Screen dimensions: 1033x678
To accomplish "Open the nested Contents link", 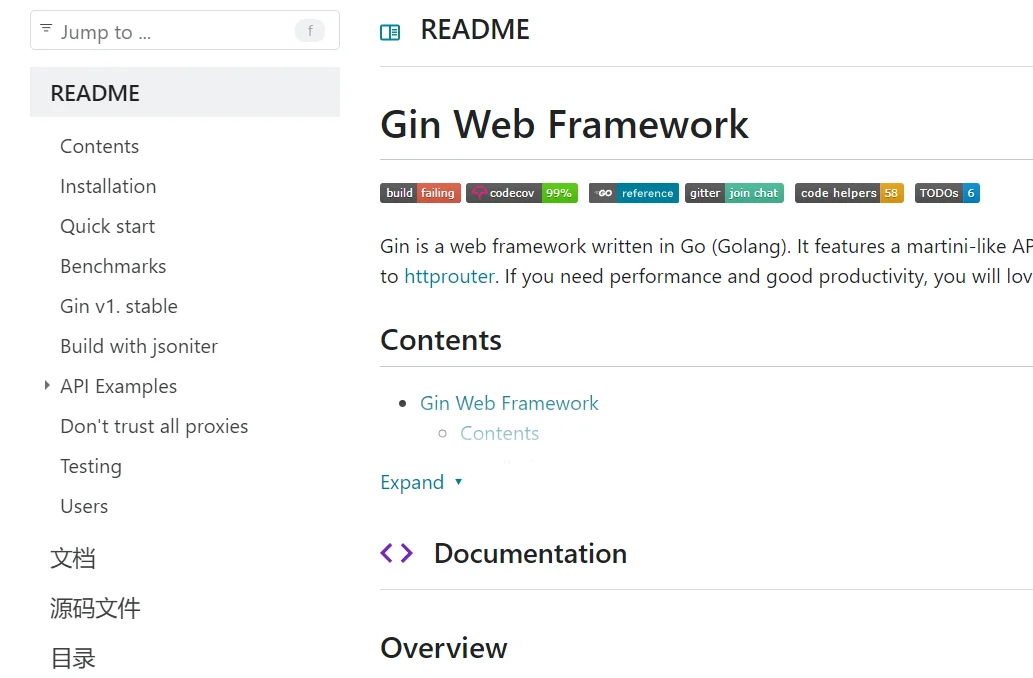I will [499, 434].
